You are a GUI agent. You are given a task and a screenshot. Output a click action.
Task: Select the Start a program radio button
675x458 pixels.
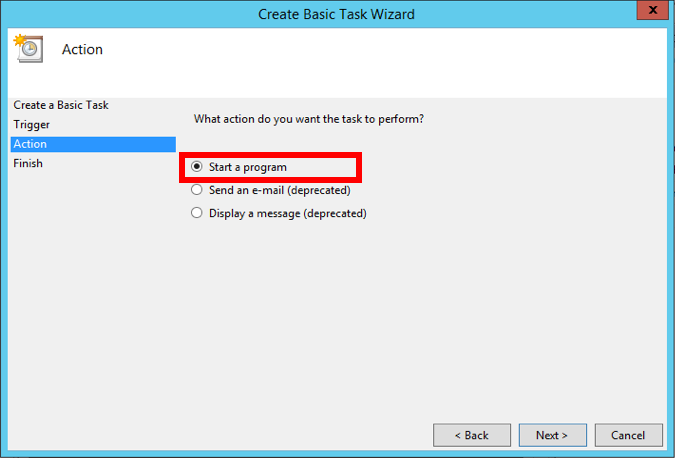(x=197, y=167)
